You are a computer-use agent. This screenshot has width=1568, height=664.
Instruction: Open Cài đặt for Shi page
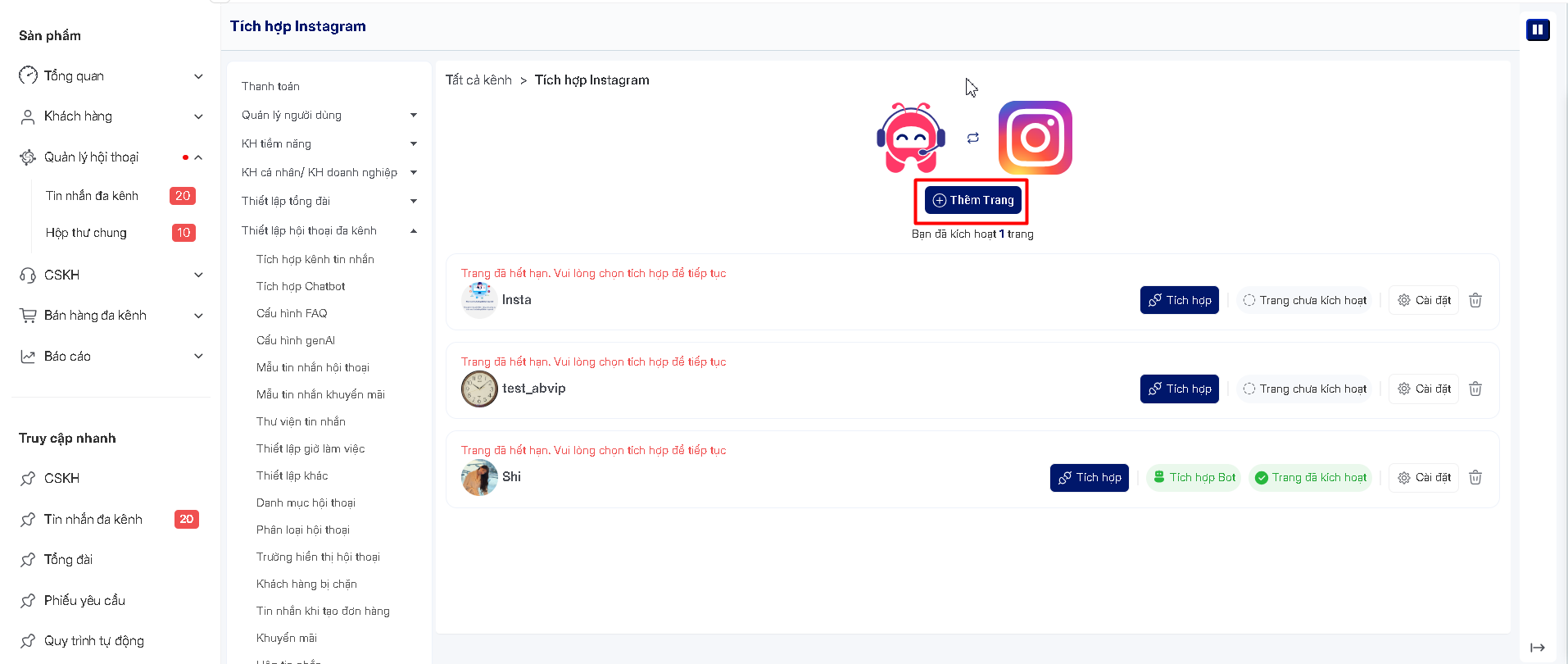[1424, 477]
